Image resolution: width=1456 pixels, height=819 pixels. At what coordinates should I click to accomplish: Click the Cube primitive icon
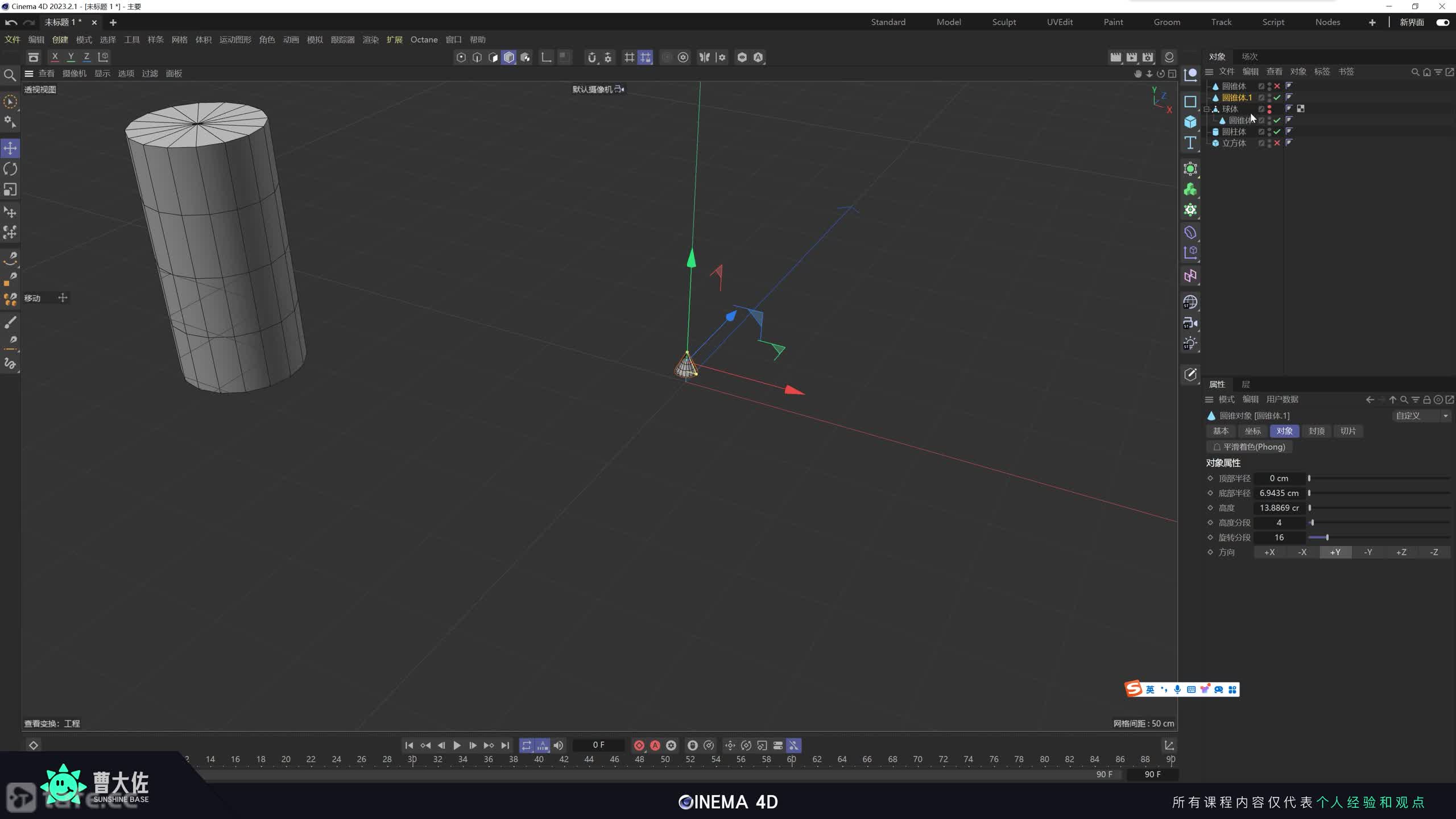1190,122
